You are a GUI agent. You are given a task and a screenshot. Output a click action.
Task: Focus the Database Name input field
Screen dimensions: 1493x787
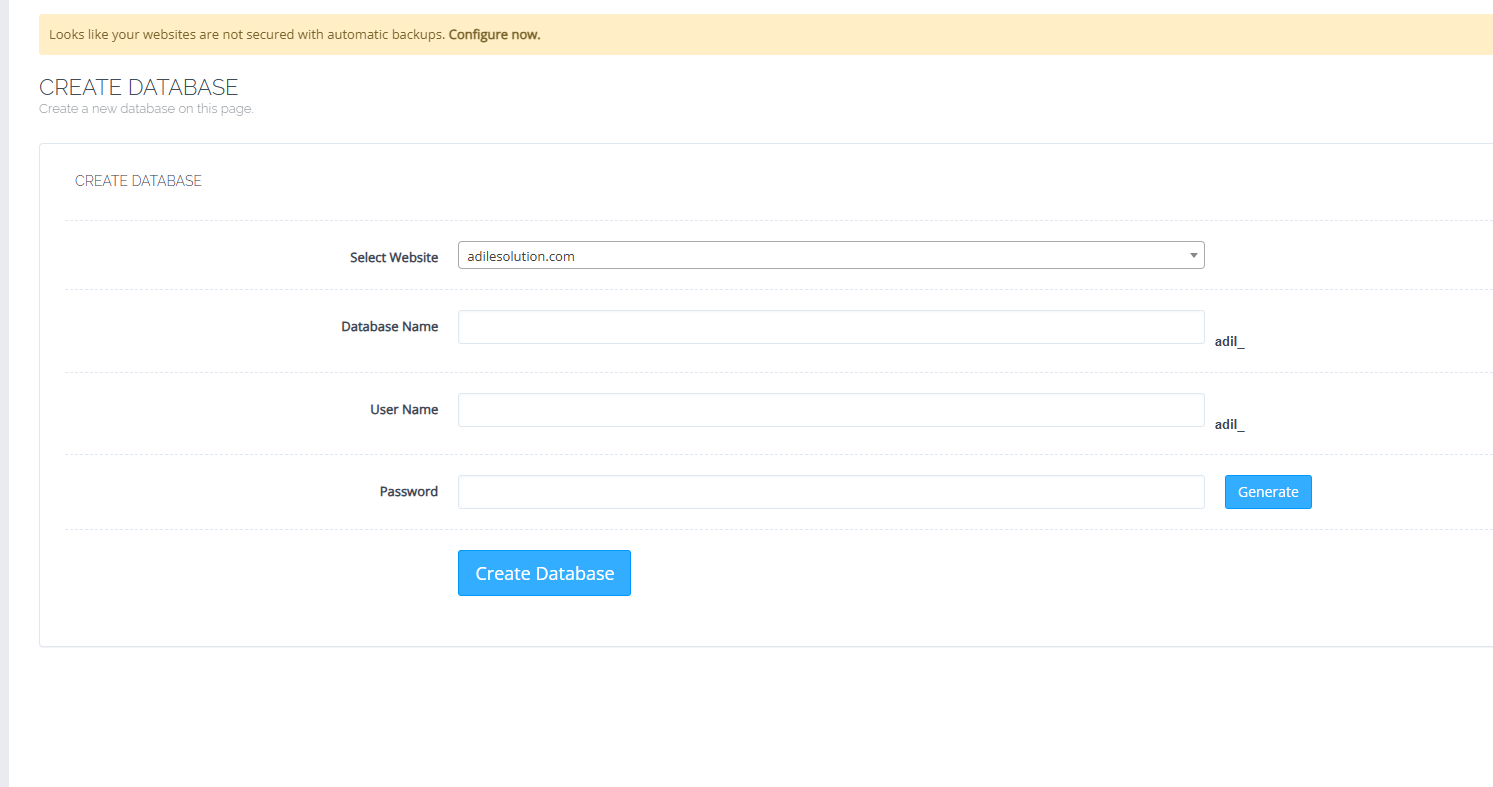[x=830, y=327]
